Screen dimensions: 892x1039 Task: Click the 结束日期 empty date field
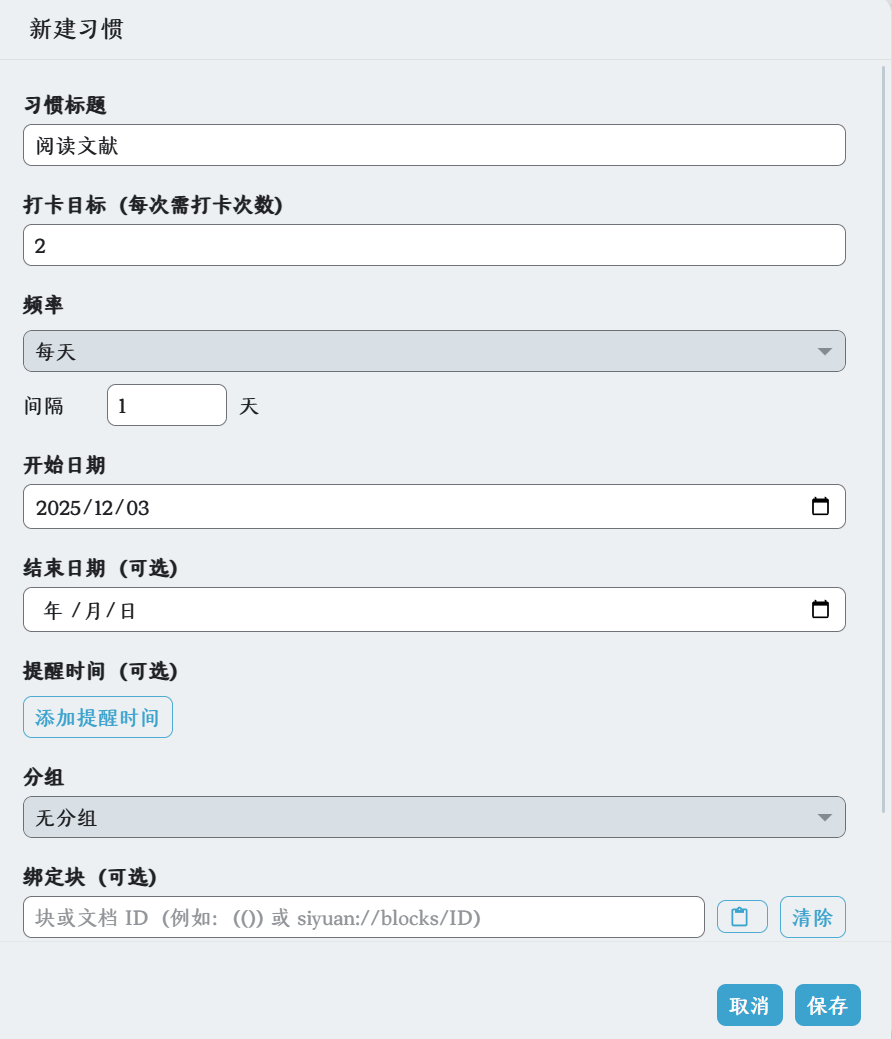point(400,609)
